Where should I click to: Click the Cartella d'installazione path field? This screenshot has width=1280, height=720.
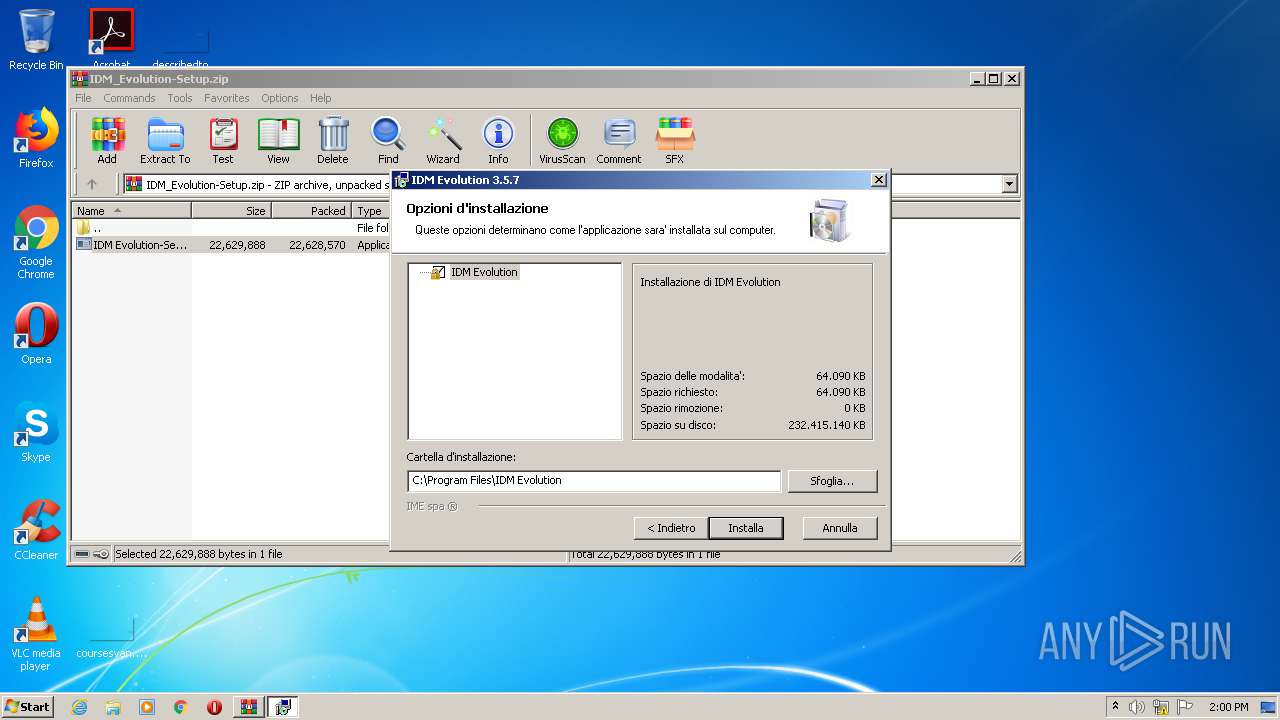(x=594, y=481)
